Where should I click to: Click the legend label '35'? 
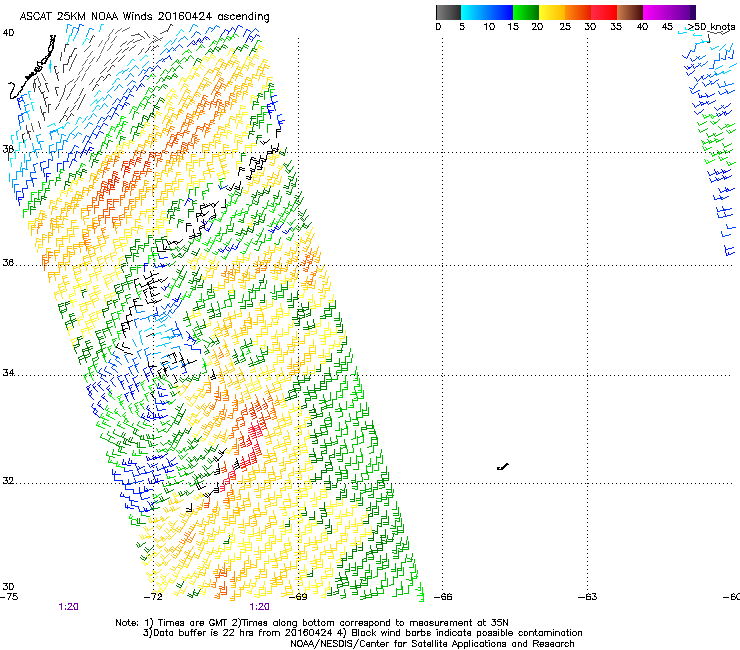[x=616, y=26]
